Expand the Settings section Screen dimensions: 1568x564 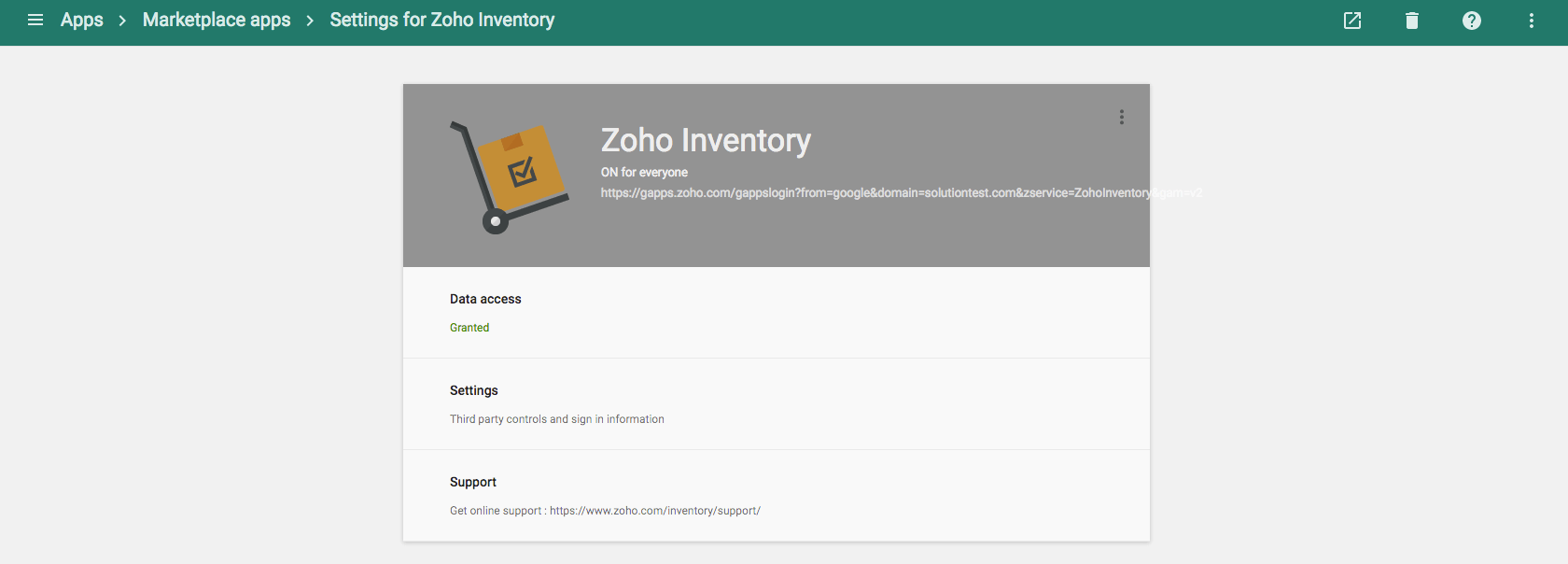[473, 390]
